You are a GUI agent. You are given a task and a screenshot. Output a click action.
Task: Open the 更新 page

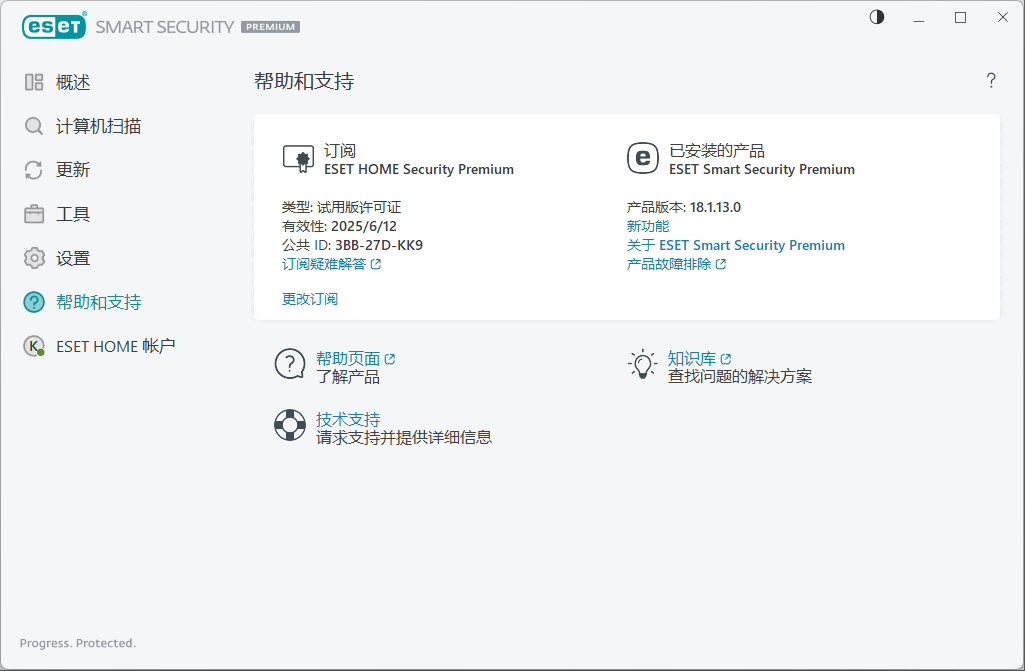[x=73, y=170]
